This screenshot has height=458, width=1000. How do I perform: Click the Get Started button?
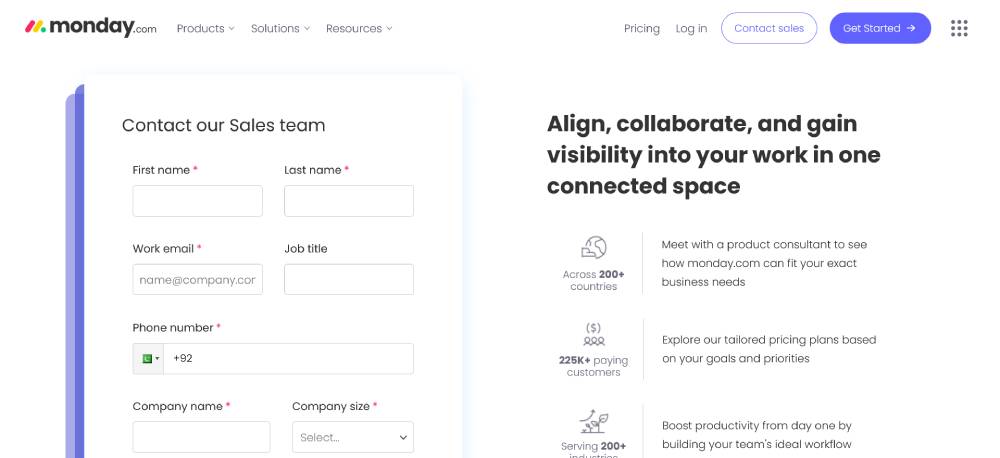(879, 28)
